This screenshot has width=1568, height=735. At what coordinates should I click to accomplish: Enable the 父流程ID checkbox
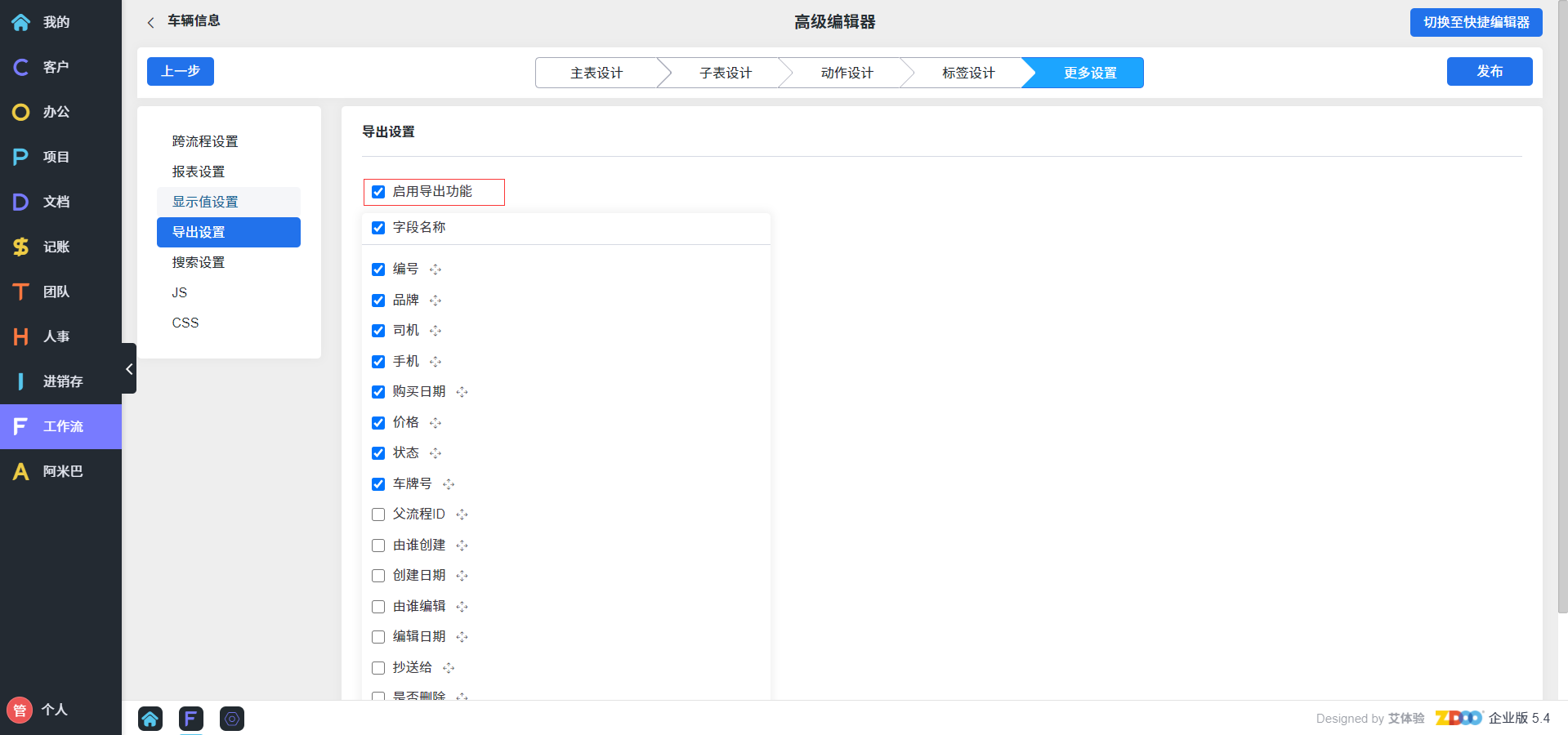[x=378, y=514]
